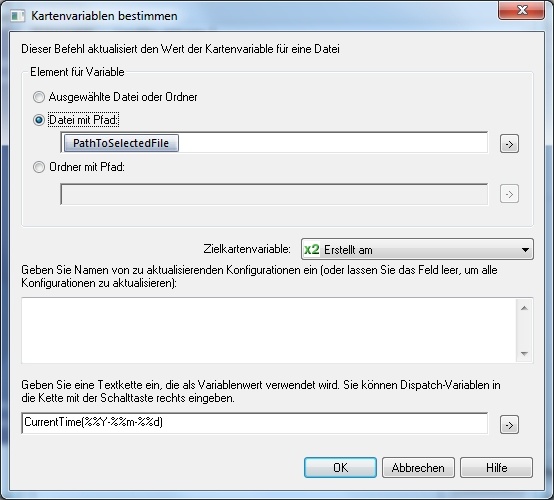Click the dialog title bar icon
Screen dimensions: 554x500
point(17,16)
